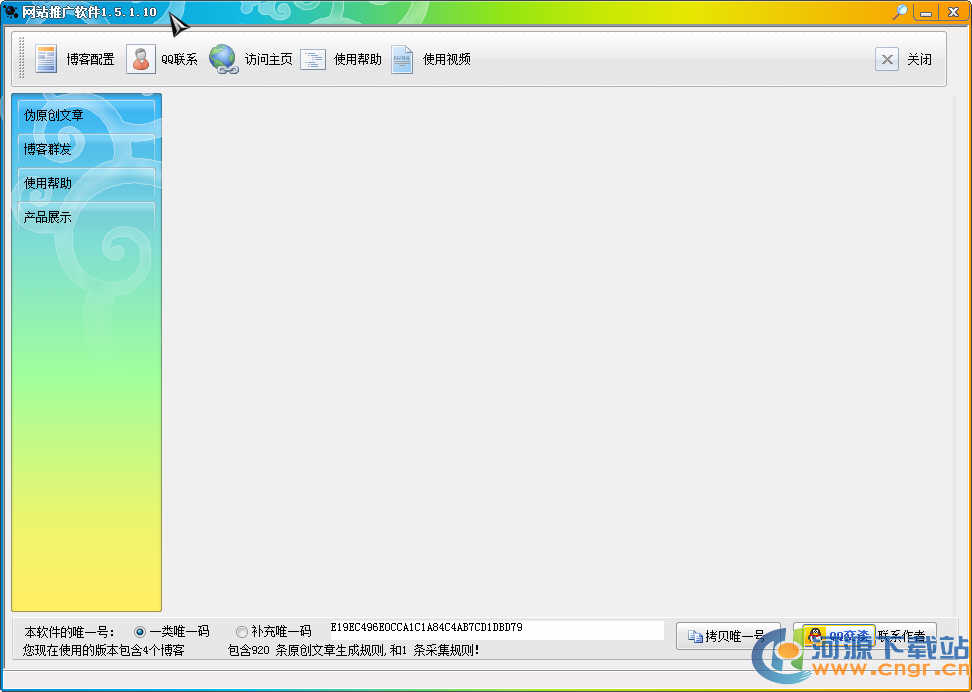
Task: Click into the unique code text field
Action: 496,629
